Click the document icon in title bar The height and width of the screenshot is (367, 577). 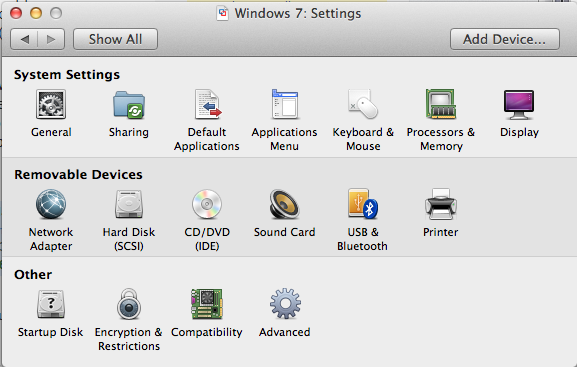coord(222,14)
